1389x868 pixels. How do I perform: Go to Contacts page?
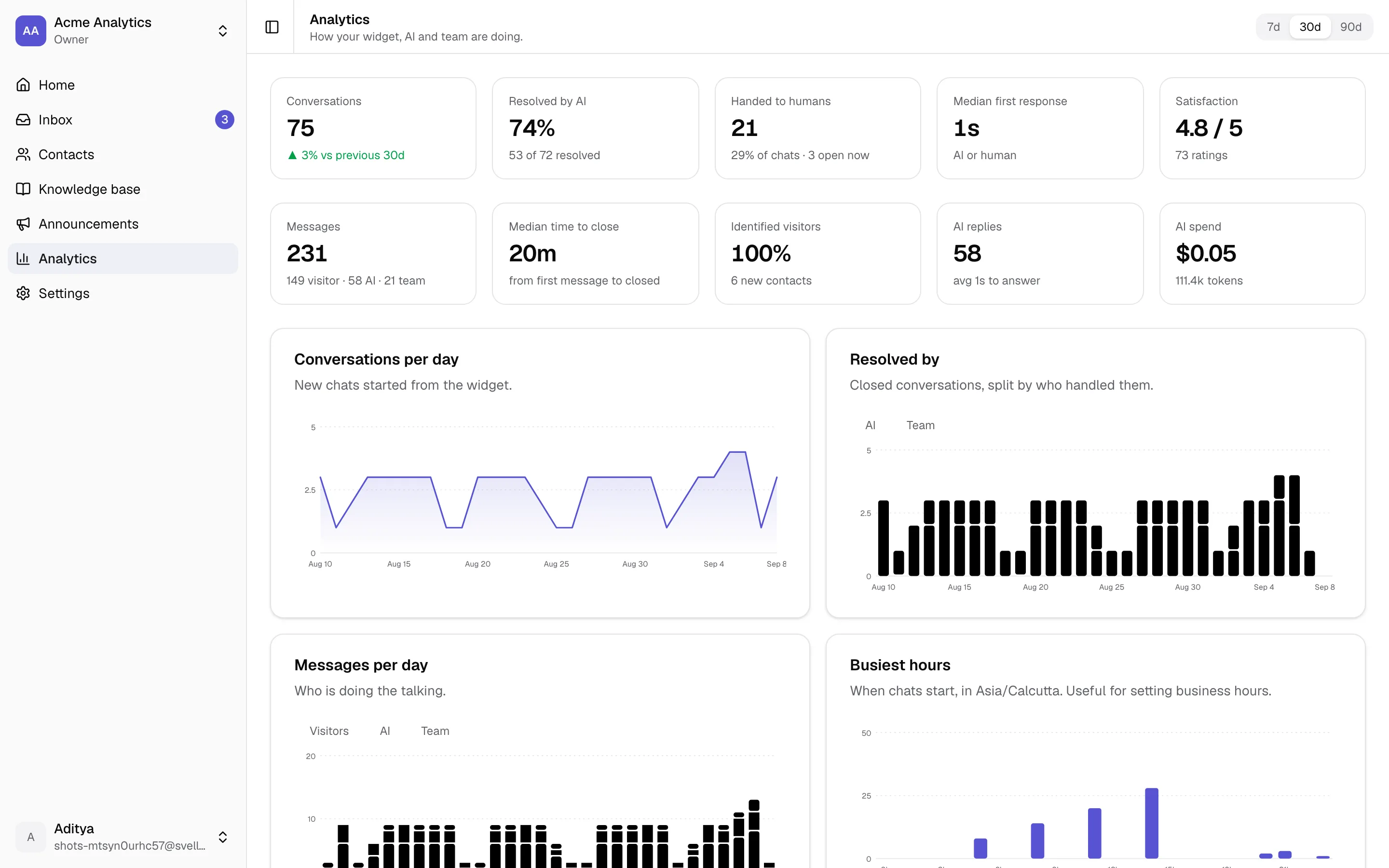123,154
